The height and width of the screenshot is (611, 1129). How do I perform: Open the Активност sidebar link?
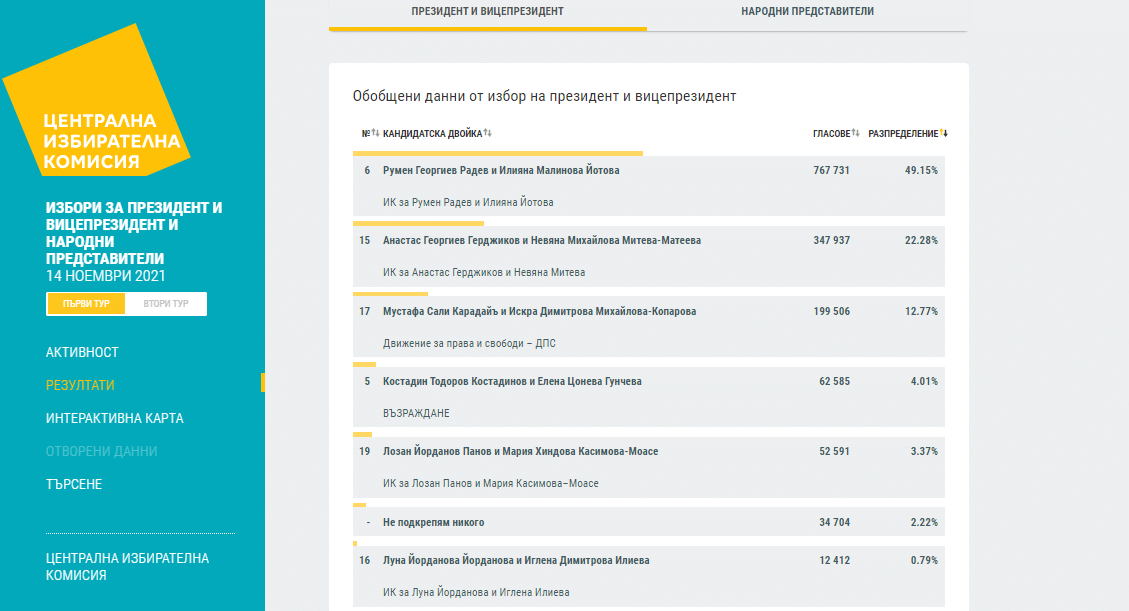pos(82,352)
